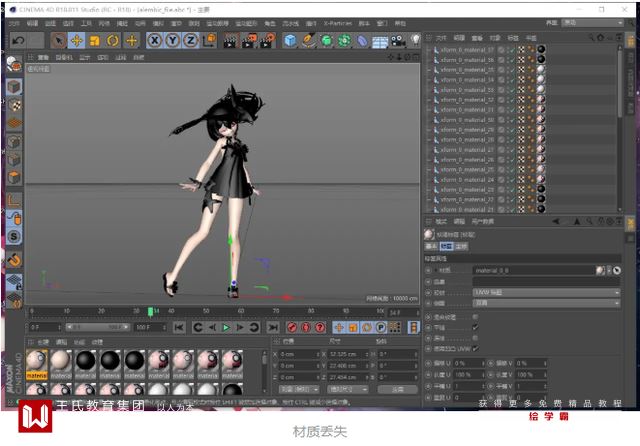This screenshot has width=640, height=446.
Task: Open the size mode dropdown in coordinates
Action: (348, 390)
